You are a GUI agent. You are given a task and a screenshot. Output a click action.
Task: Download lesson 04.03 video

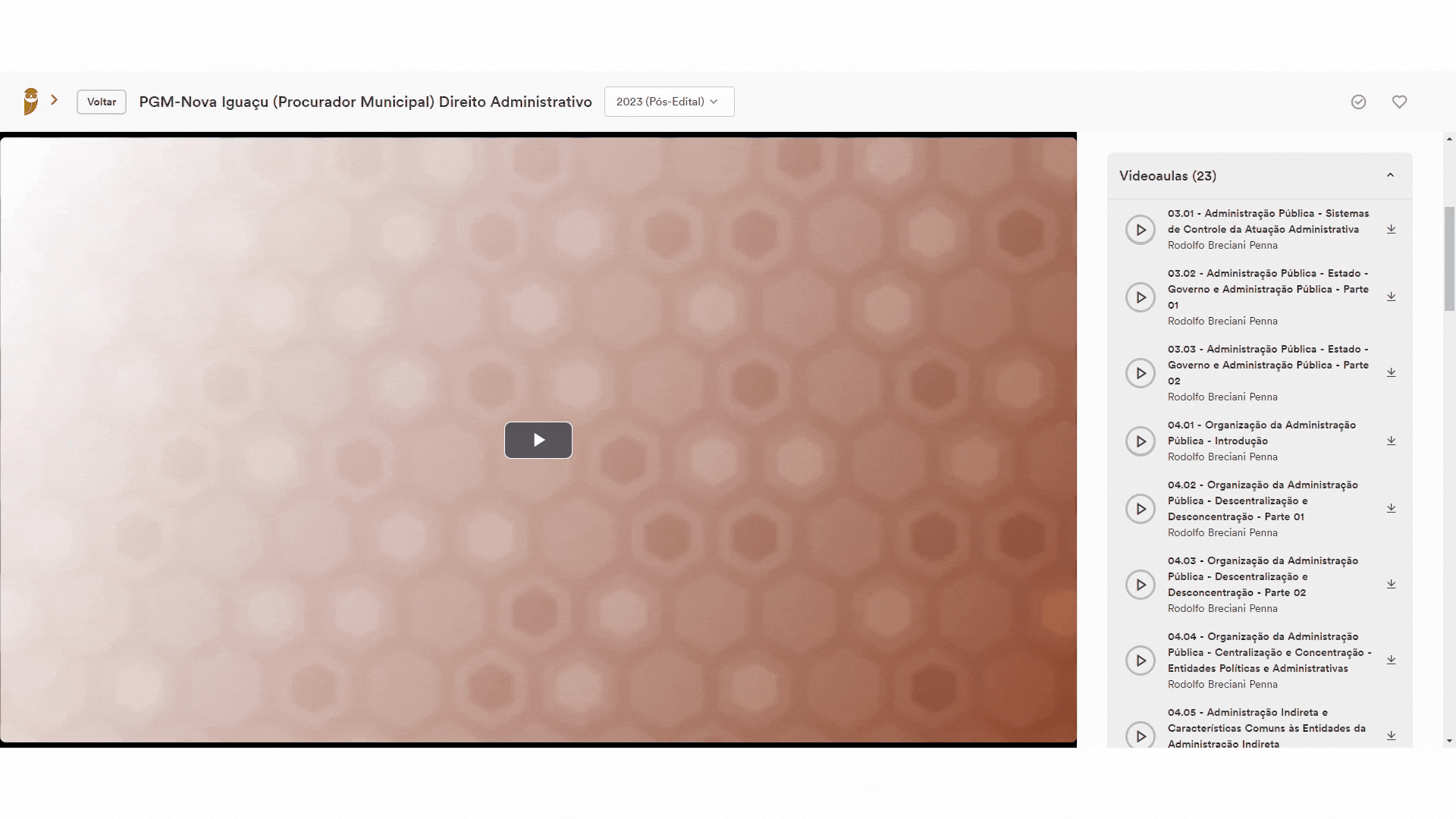[1392, 584]
